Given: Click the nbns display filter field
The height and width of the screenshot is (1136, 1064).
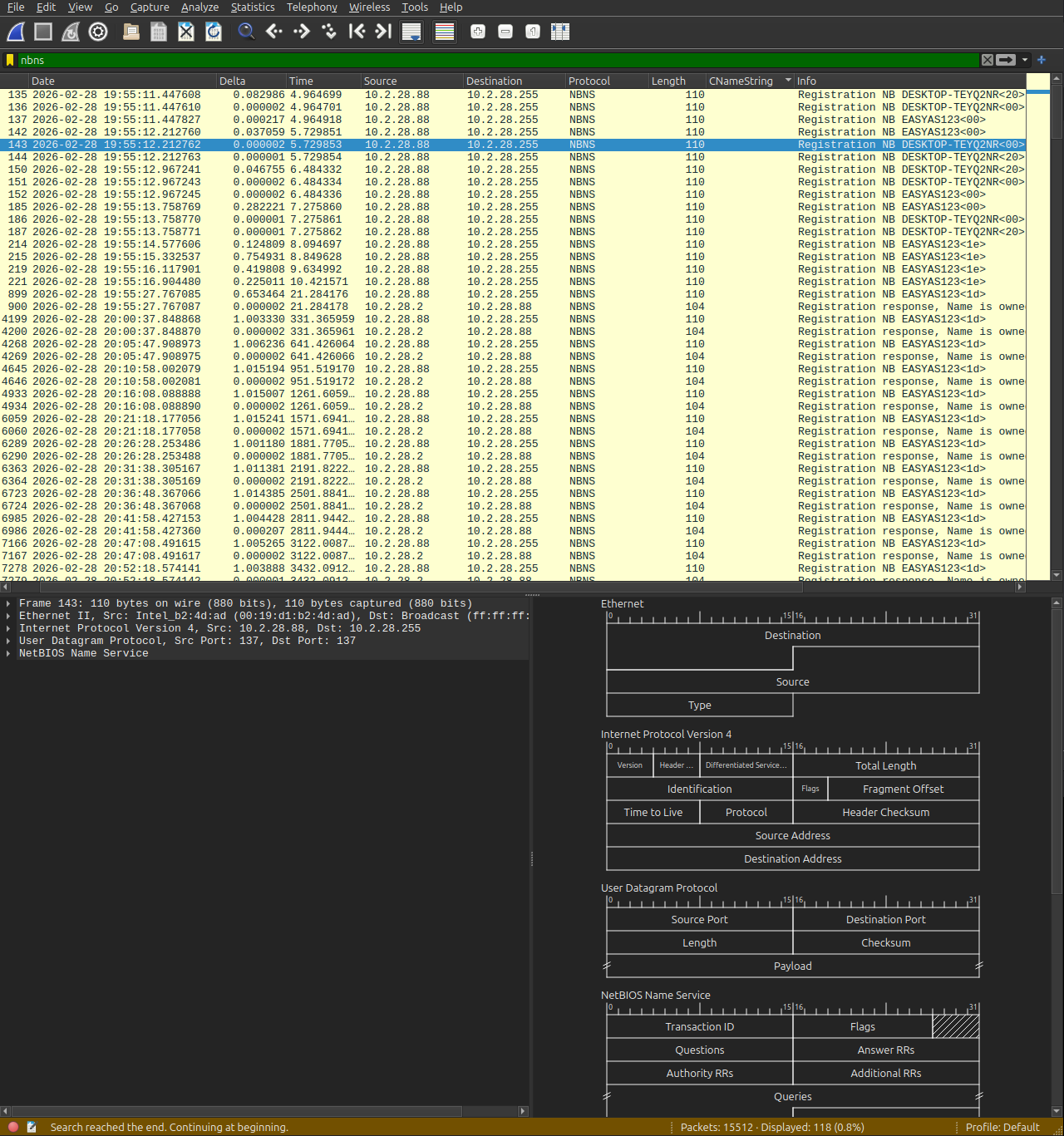Looking at the screenshot, I should pos(497,60).
